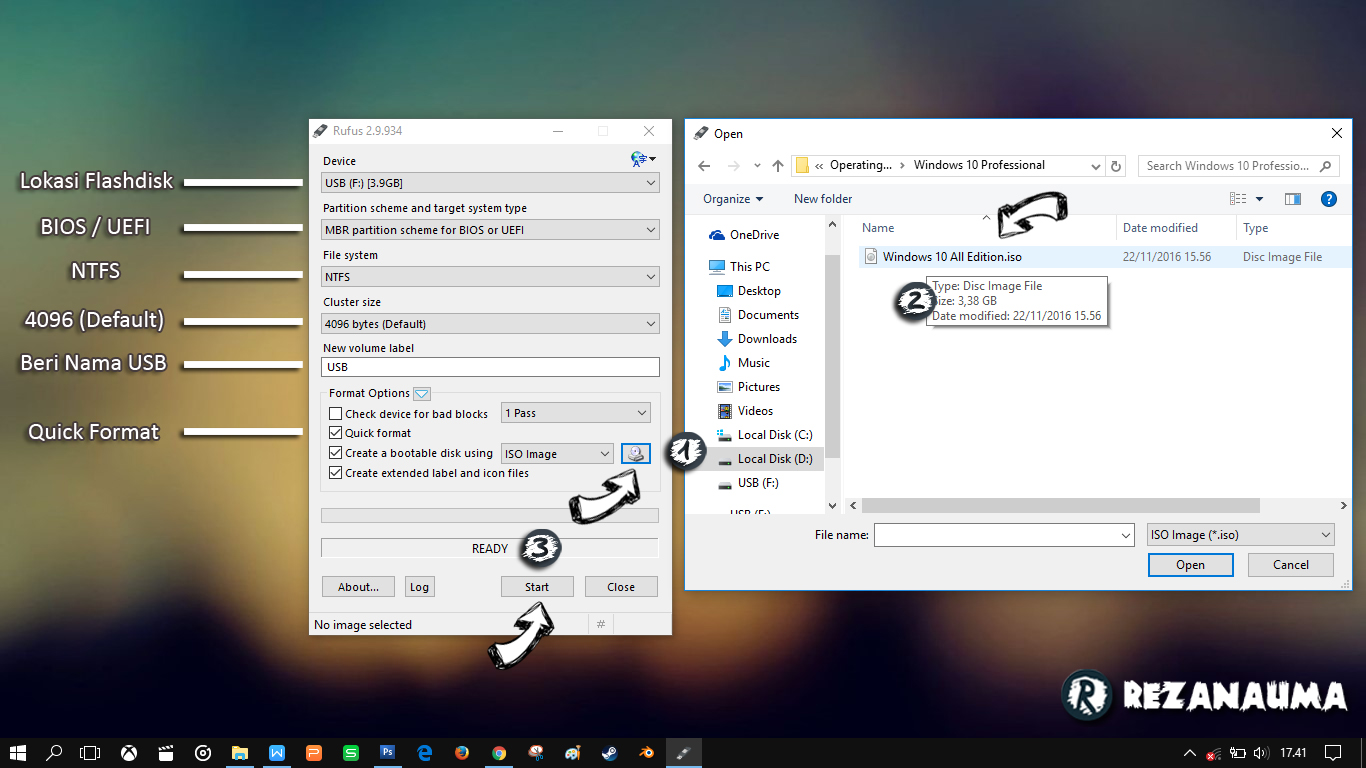
Task: Open the Help question mark icon
Action: tap(1329, 199)
